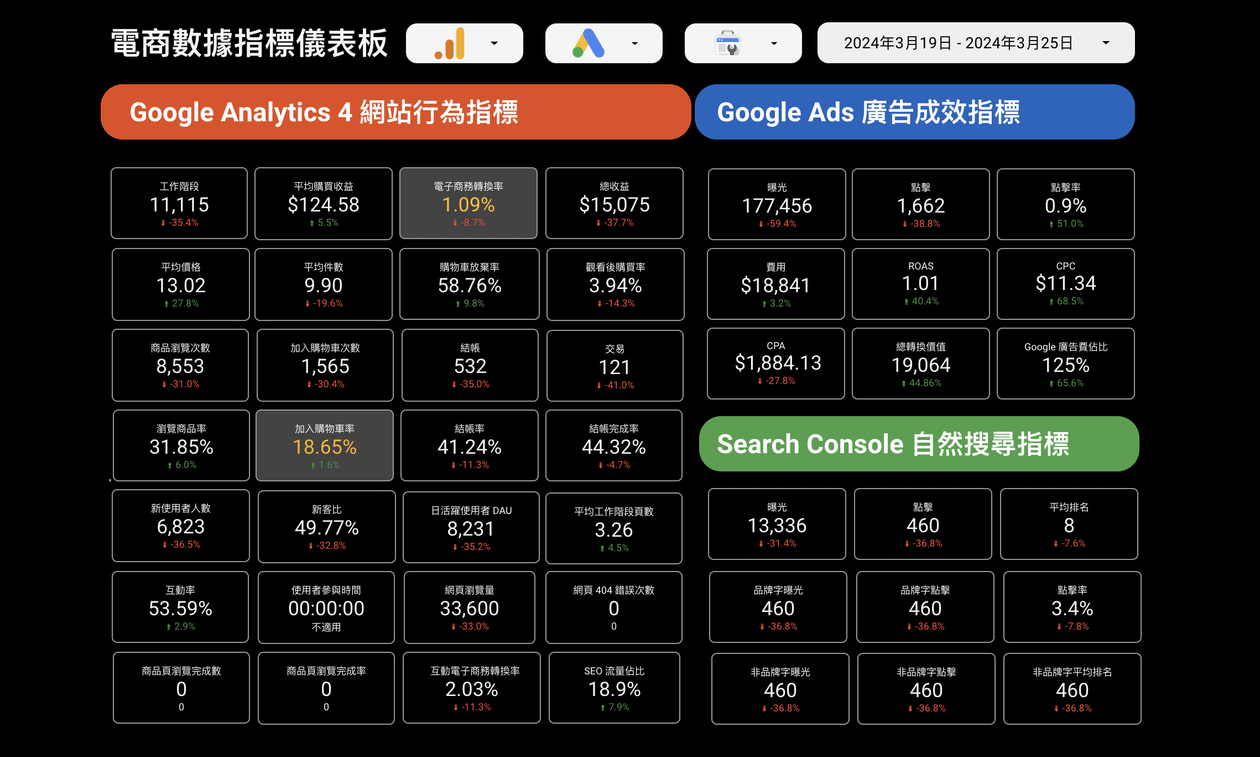Expand the Google Ads data source arrow
The image size is (1260, 757).
(634, 44)
